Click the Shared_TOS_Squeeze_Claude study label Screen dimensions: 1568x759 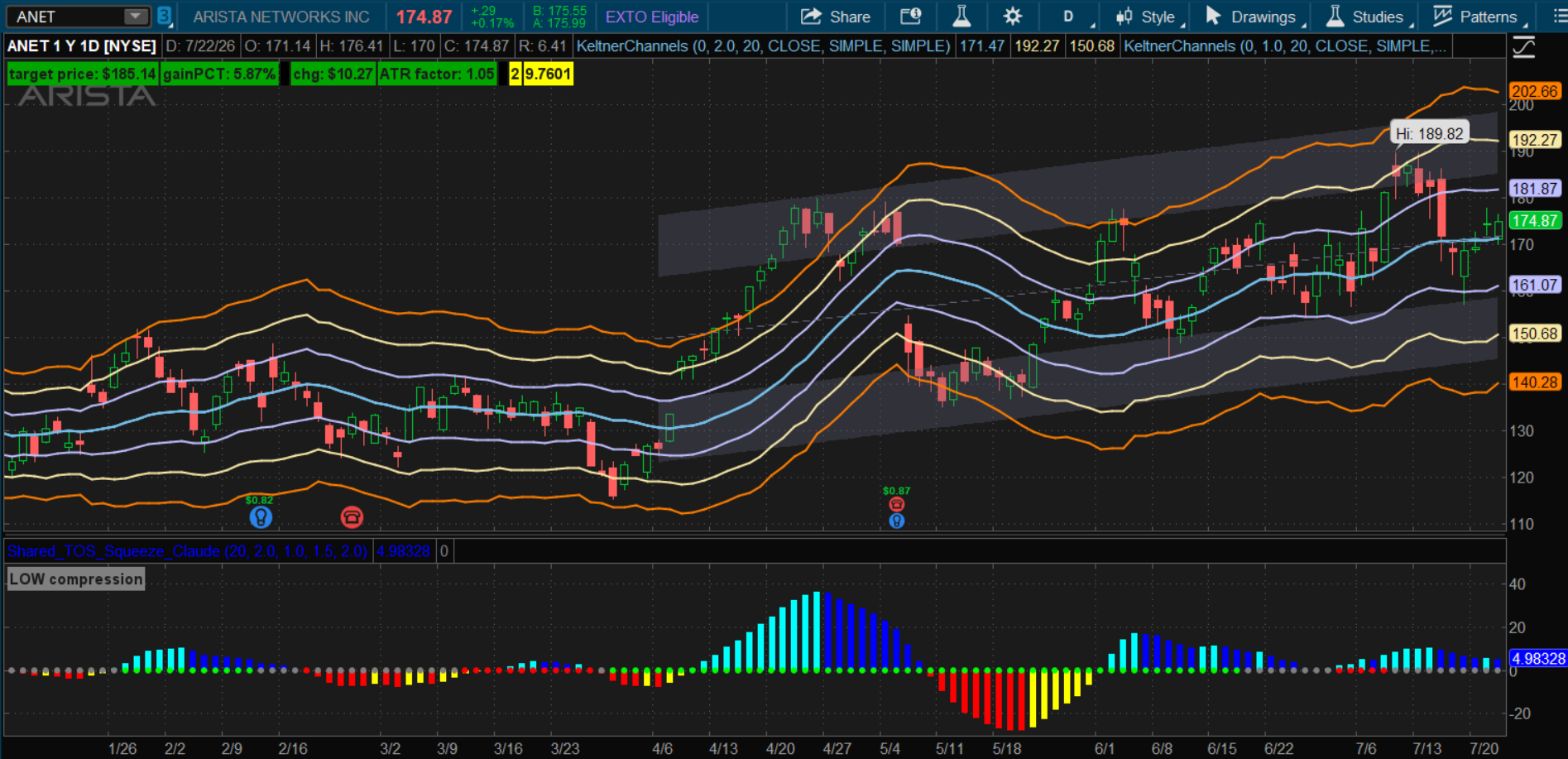[187, 551]
